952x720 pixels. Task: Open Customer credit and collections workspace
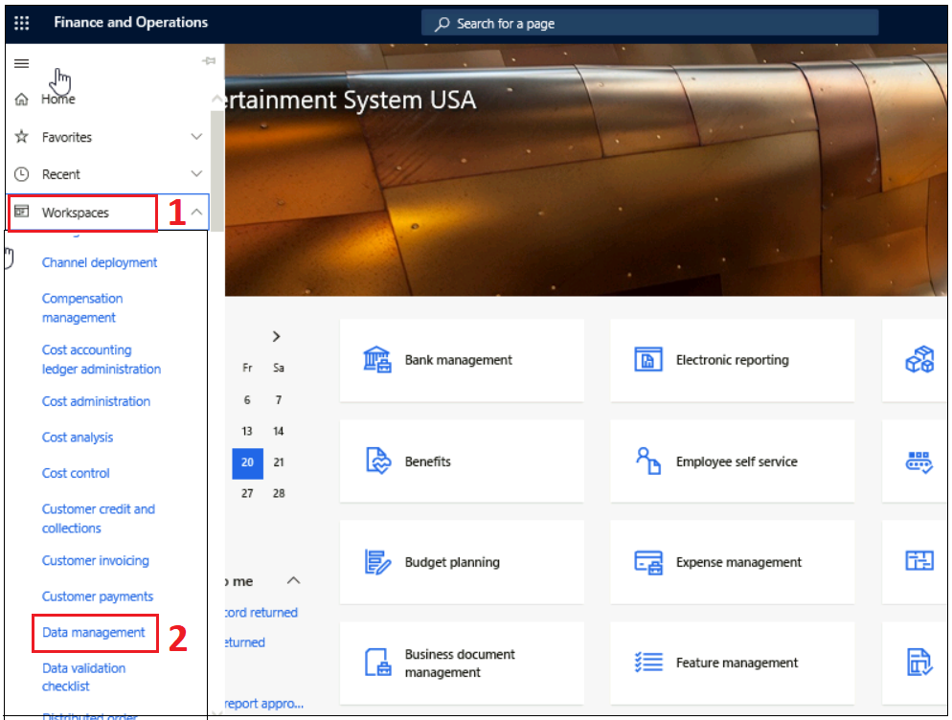[x=98, y=518]
